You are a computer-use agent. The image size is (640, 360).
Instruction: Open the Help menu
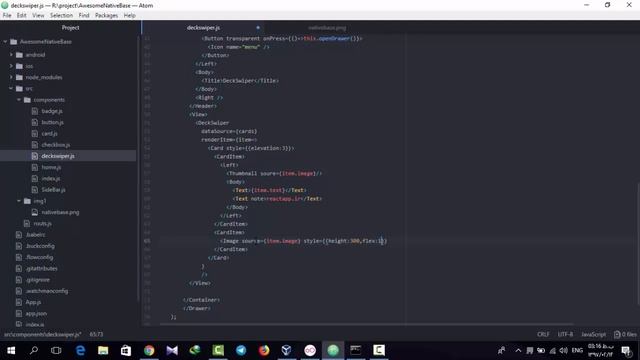pyautogui.click(x=129, y=15)
